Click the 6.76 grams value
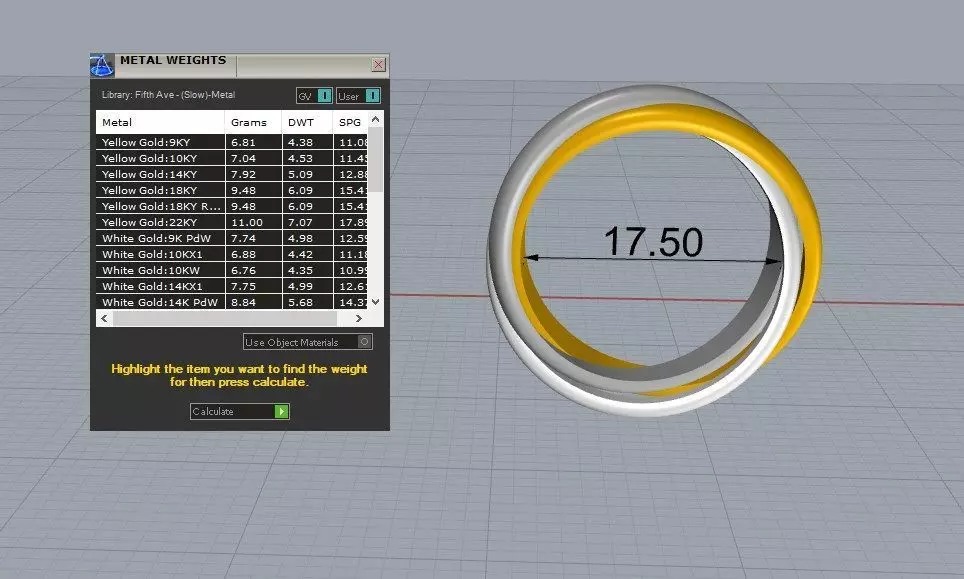Image resolution: width=964 pixels, height=579 pixels. pyautogui.click(x=243, y=270)
